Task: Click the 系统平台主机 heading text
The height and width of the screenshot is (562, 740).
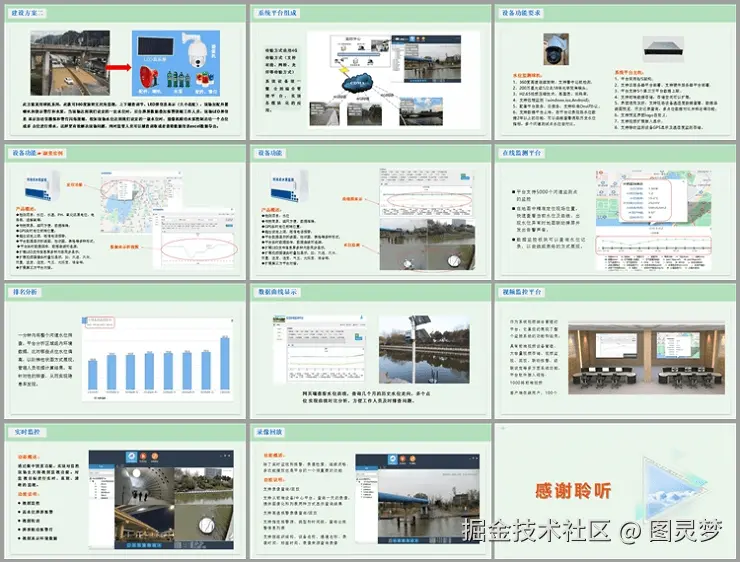Action: [x=629, y=73]
